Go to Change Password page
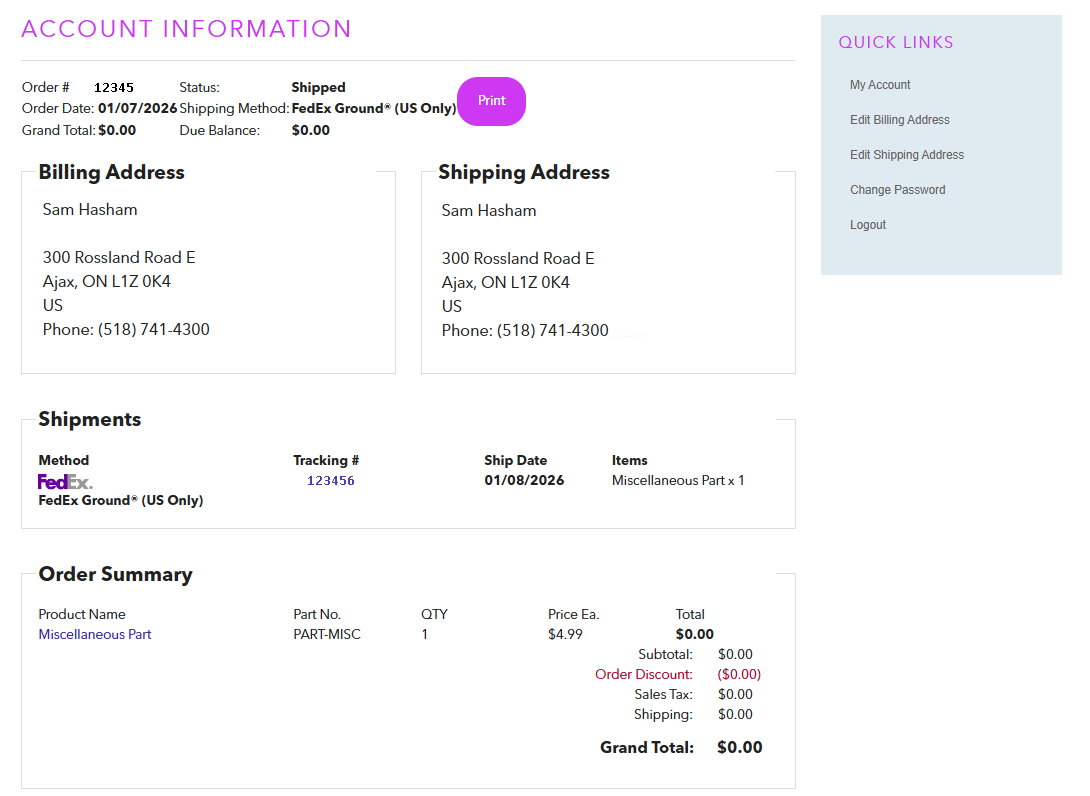 coord(897,190)
